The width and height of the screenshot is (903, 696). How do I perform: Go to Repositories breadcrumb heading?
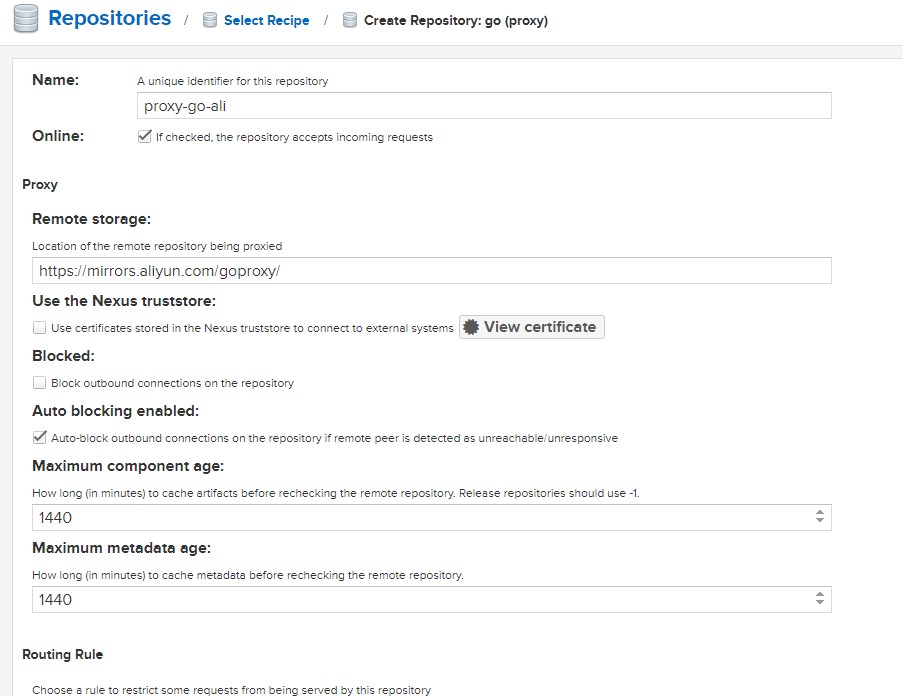tap(109, 19)
